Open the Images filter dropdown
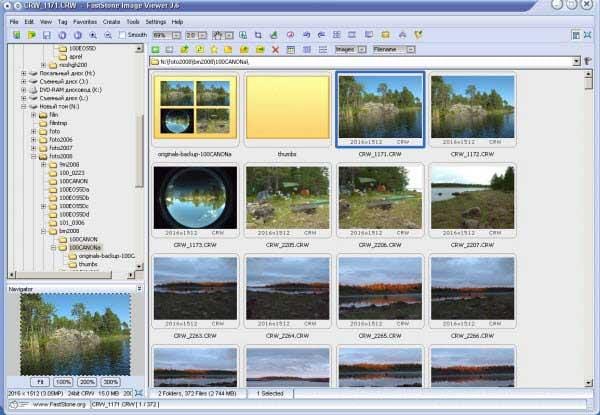 [x=362, y=50]
